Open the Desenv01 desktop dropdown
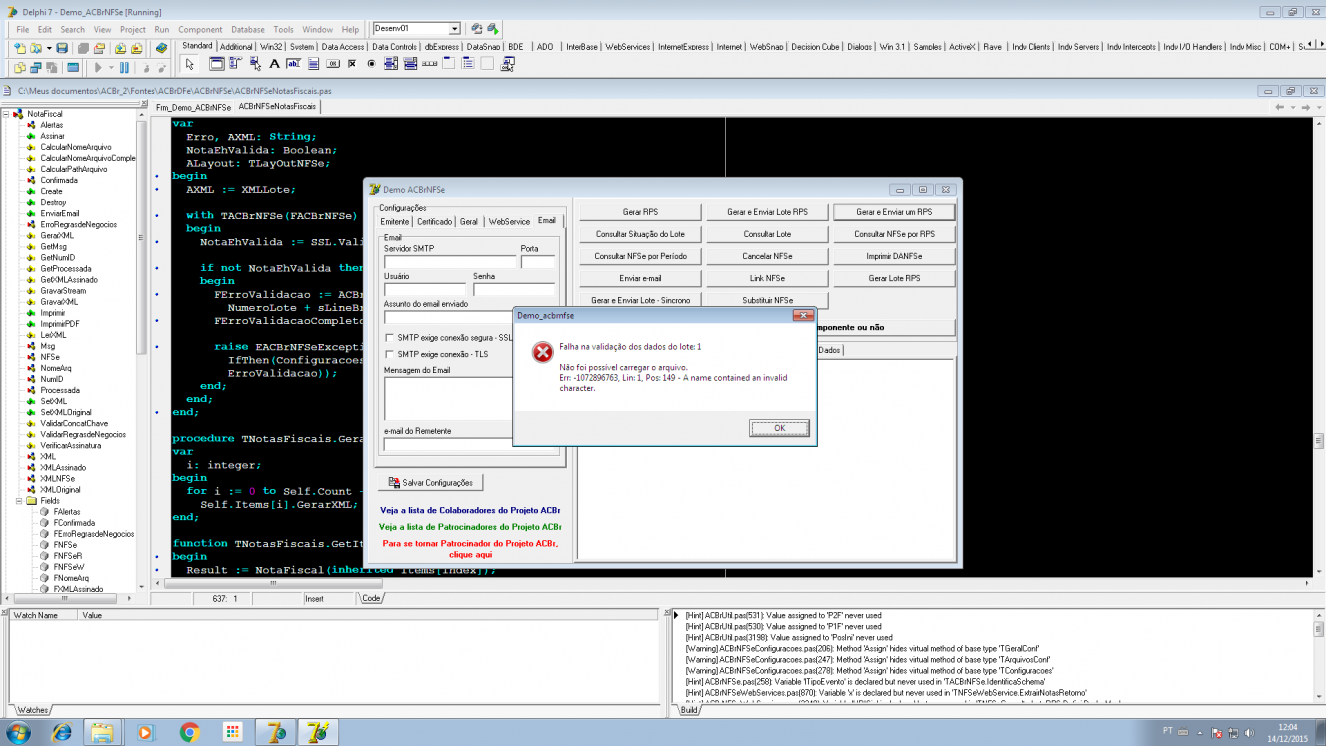The image size is (1326, 746). coord(454,29)
